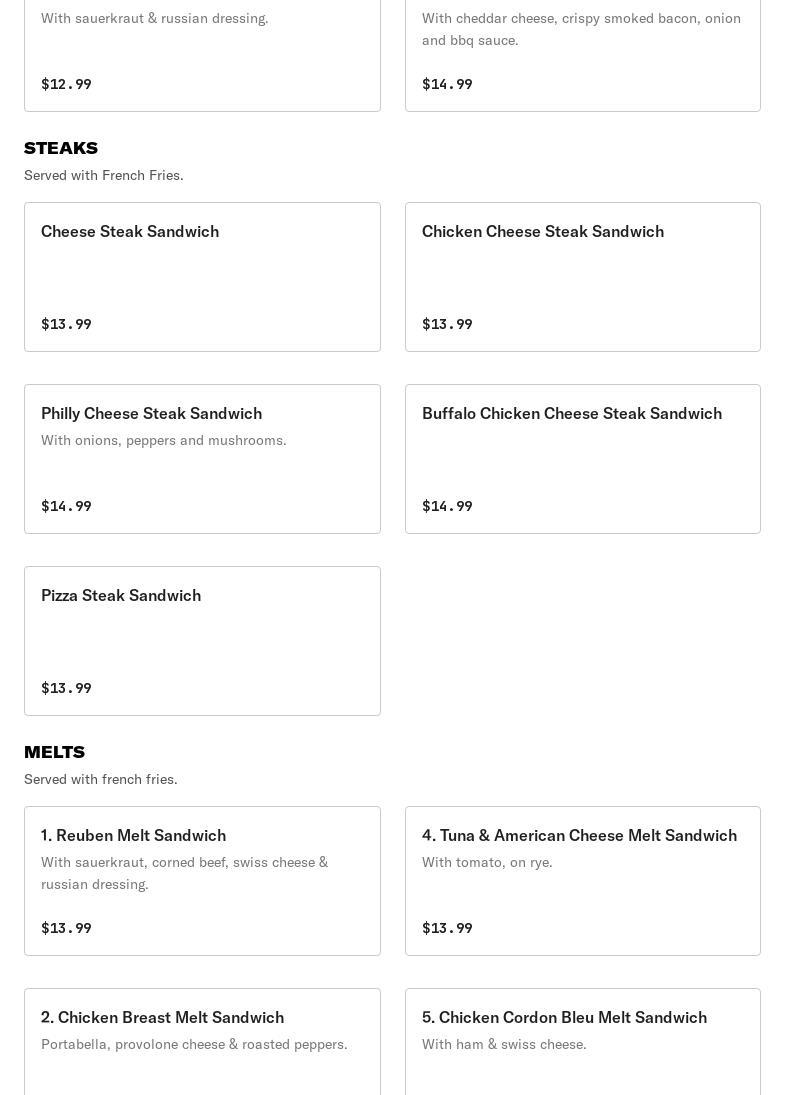This screenshot has width=785, height=1095.
Task: Select the sauerkraut & russian dressing item
Action: [x=203, y=56]
